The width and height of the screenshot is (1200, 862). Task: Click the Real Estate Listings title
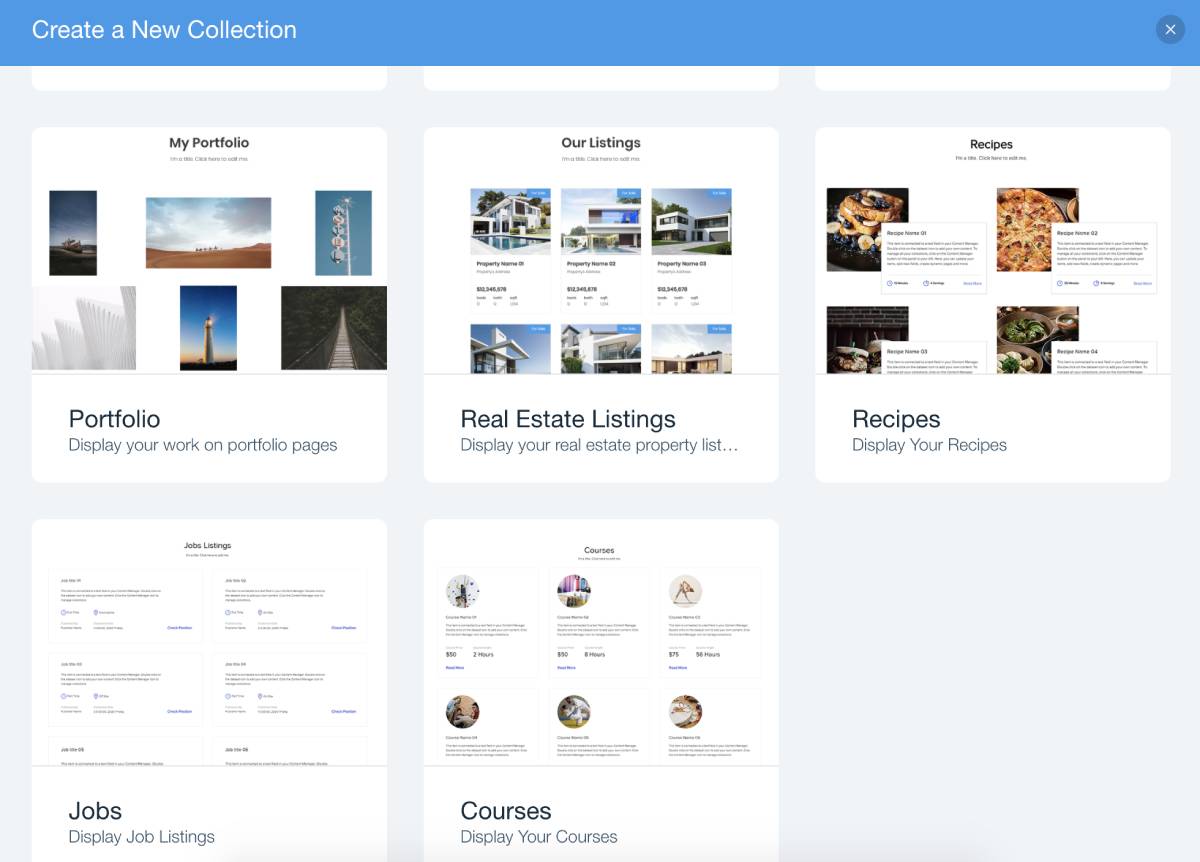[568, 419]
